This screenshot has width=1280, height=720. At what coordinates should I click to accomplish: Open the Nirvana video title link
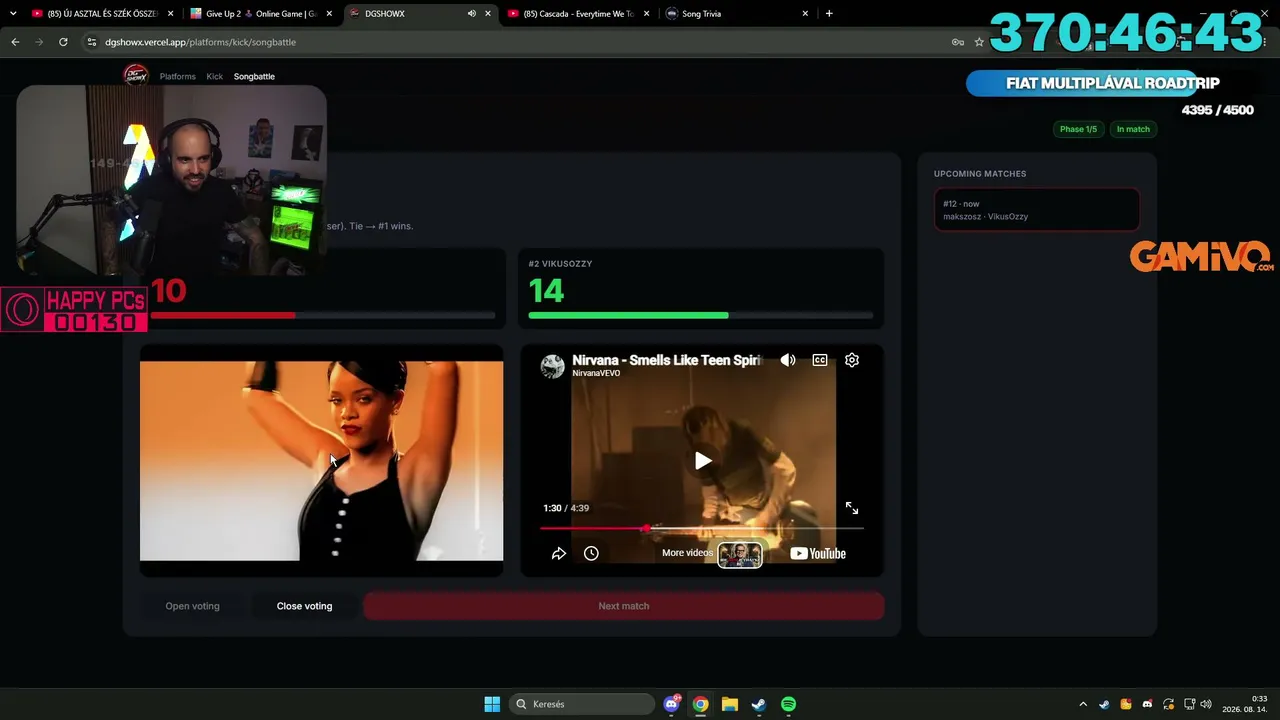[x=667, y=360]
